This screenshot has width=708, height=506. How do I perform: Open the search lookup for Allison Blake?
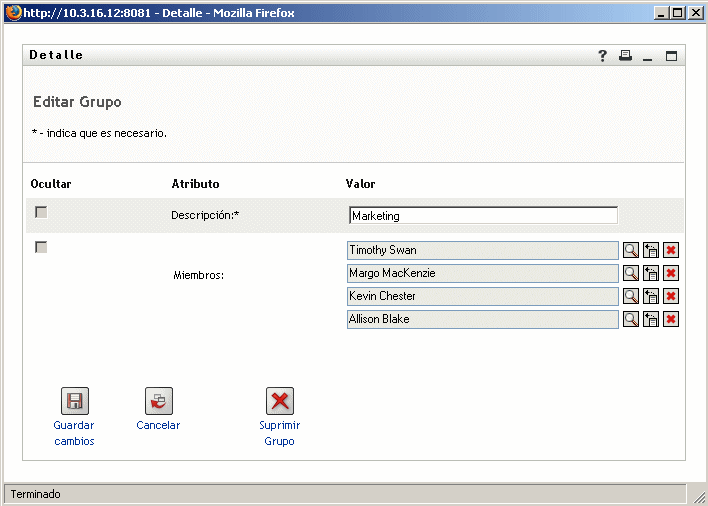(x=631, y=319)
